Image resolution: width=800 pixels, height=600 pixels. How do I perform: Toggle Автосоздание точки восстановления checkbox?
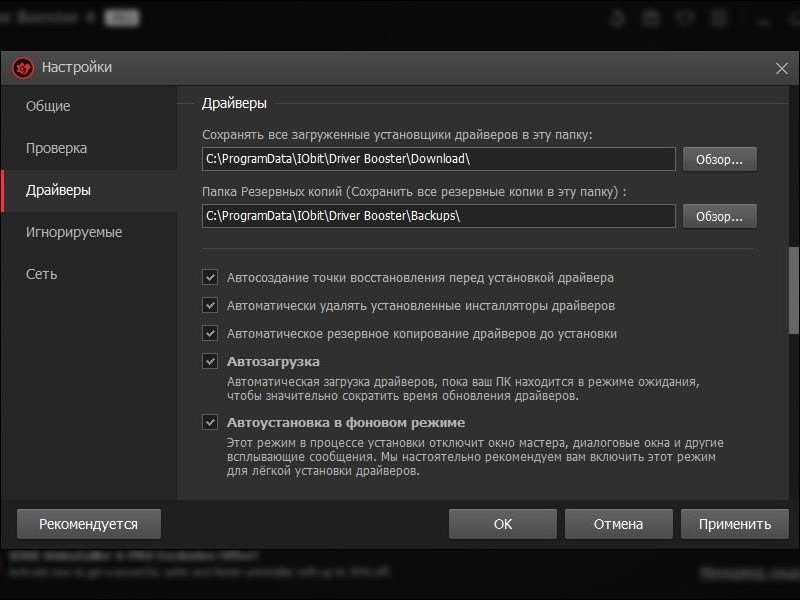pyautogui.click(x=210, y=278)
